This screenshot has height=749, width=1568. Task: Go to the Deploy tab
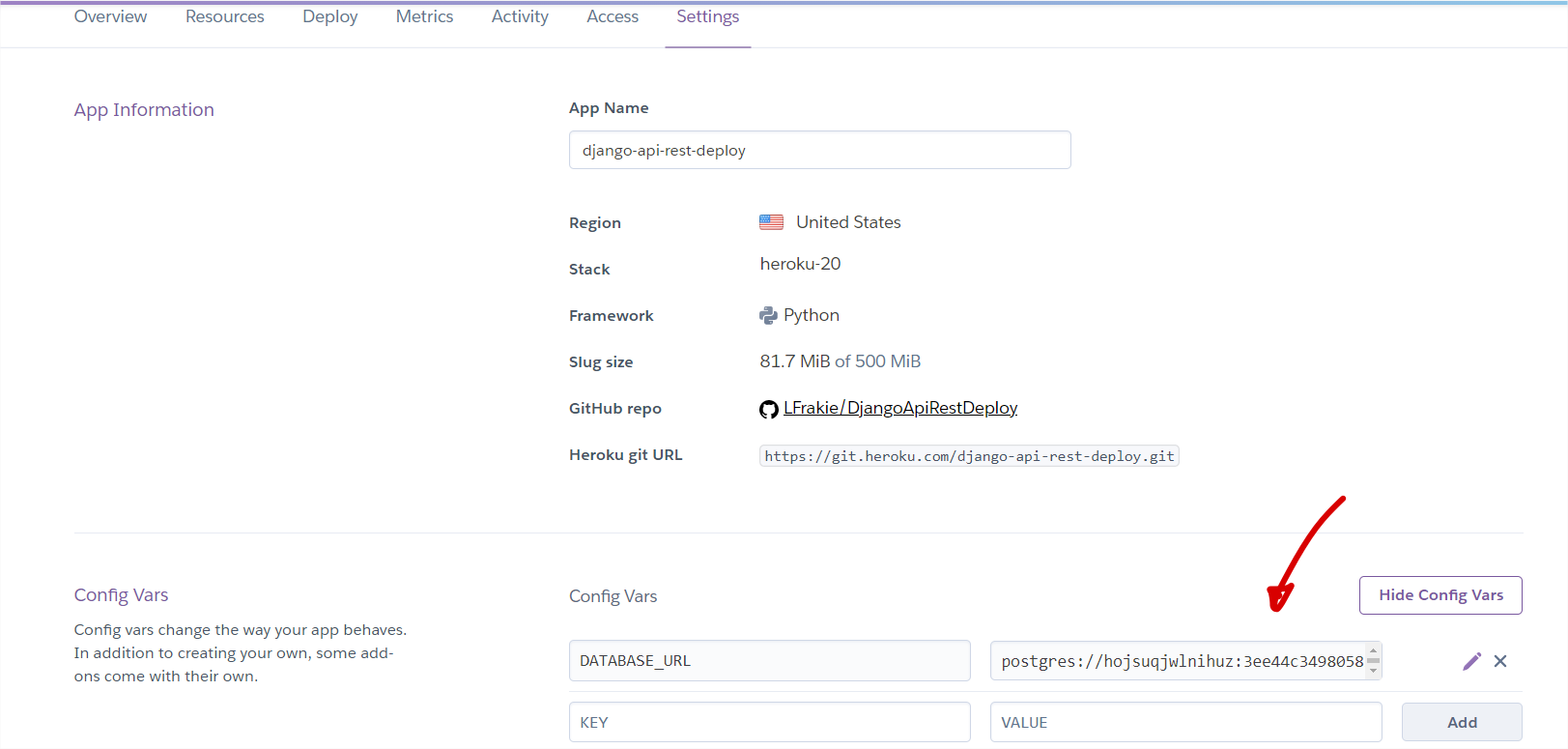(329, 17)
